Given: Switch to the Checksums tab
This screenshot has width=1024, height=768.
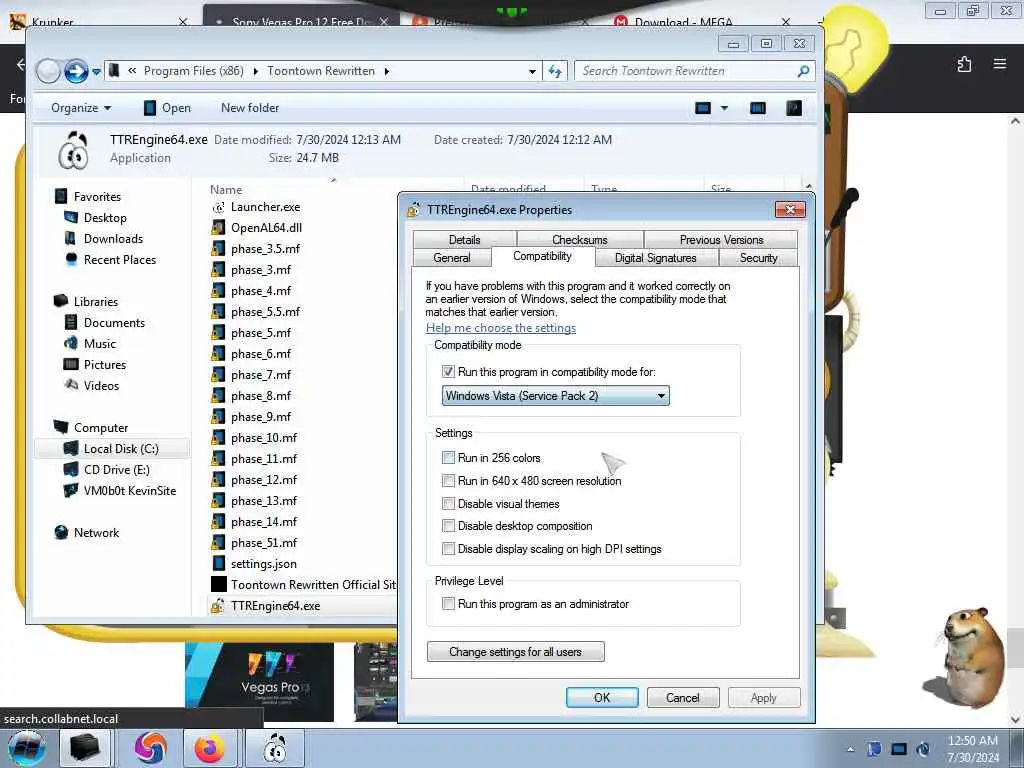Looking at the screenshot, I should click(580, 240).
